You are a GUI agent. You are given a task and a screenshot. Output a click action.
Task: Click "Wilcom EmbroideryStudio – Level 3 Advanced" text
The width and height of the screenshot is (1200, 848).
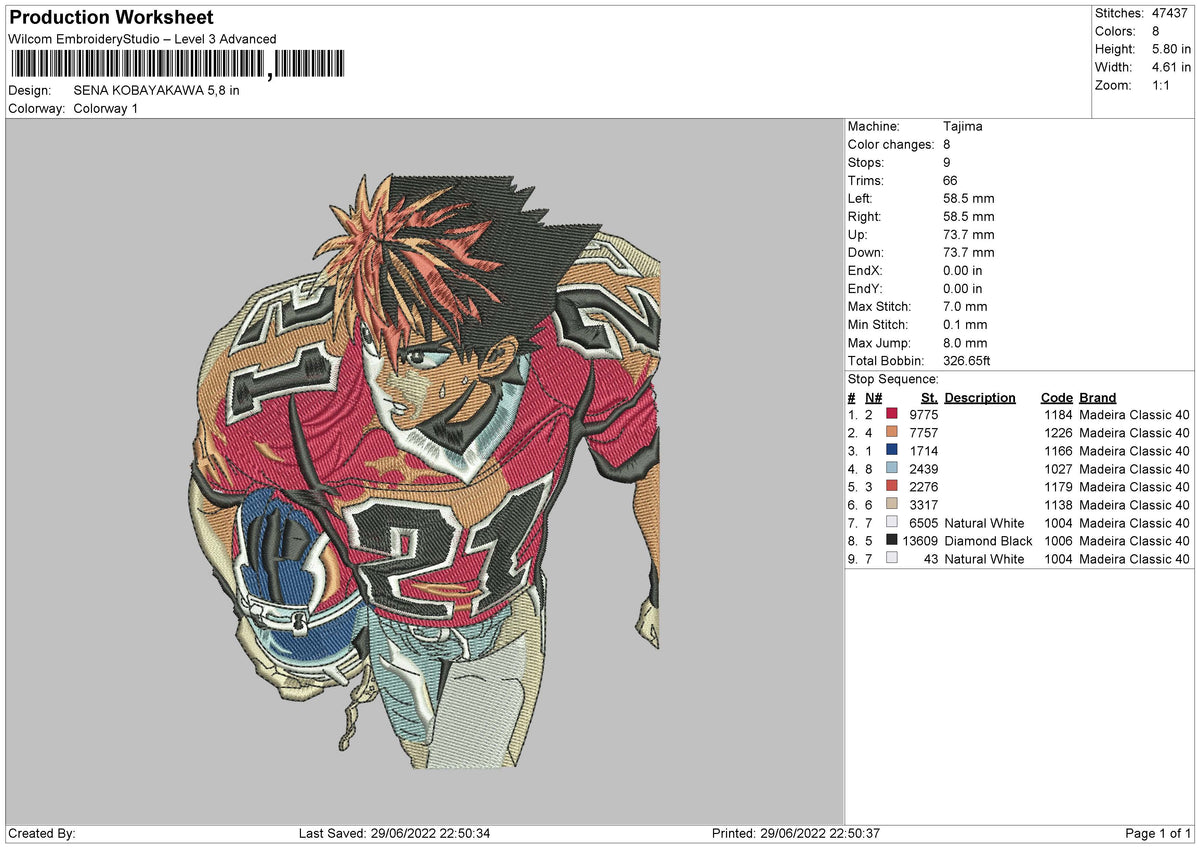click(143, 39)
